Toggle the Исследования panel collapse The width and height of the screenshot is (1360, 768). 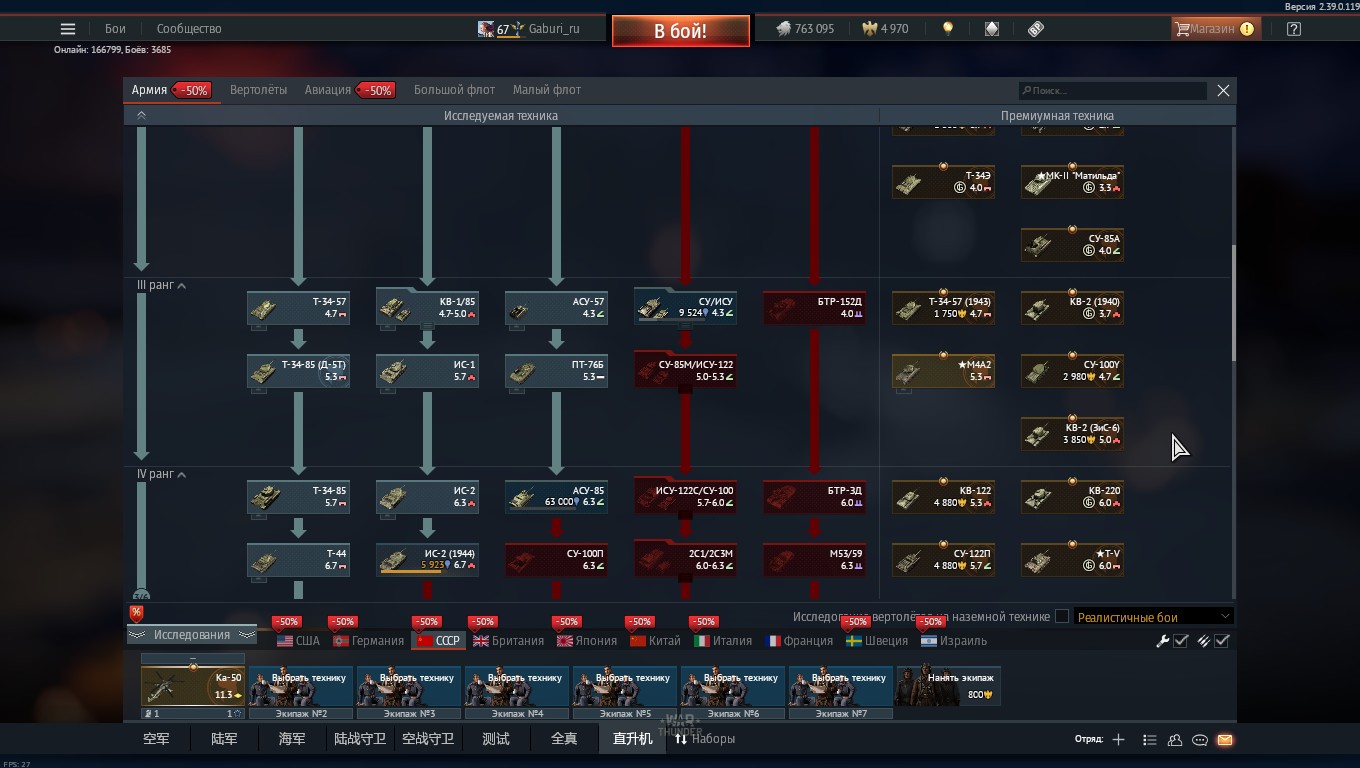click(191, 635)
